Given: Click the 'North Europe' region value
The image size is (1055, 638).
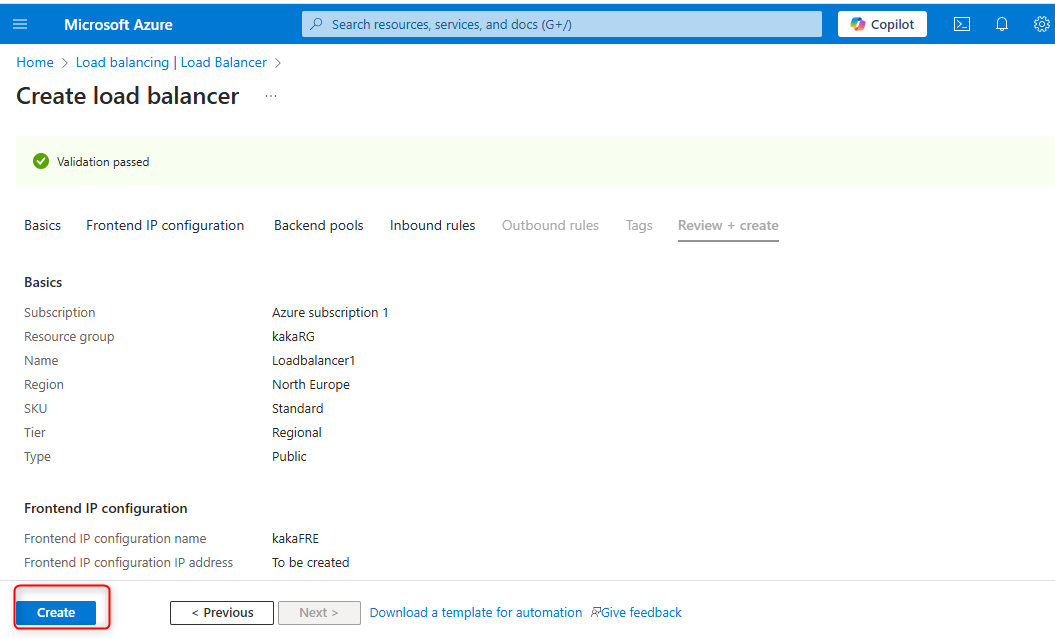Looking at the screenshot, I should click(x=311, y=385).
